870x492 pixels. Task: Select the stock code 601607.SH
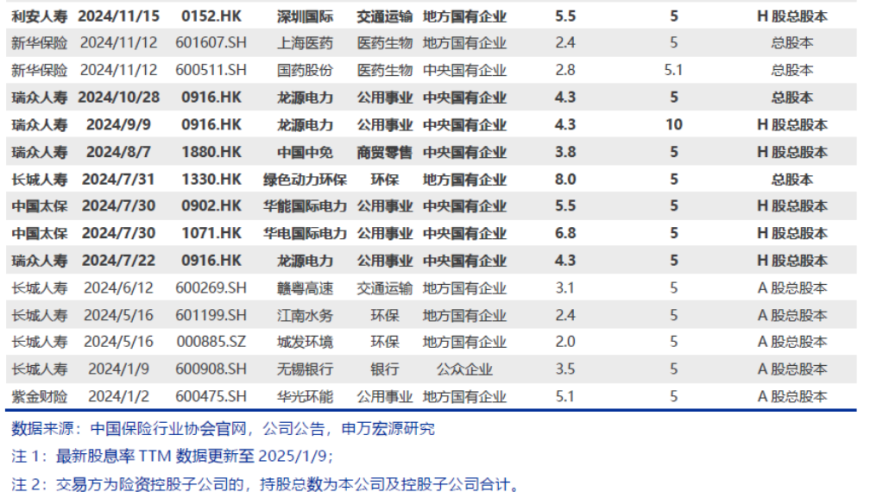pyautogui.click(x=211, y=43)
